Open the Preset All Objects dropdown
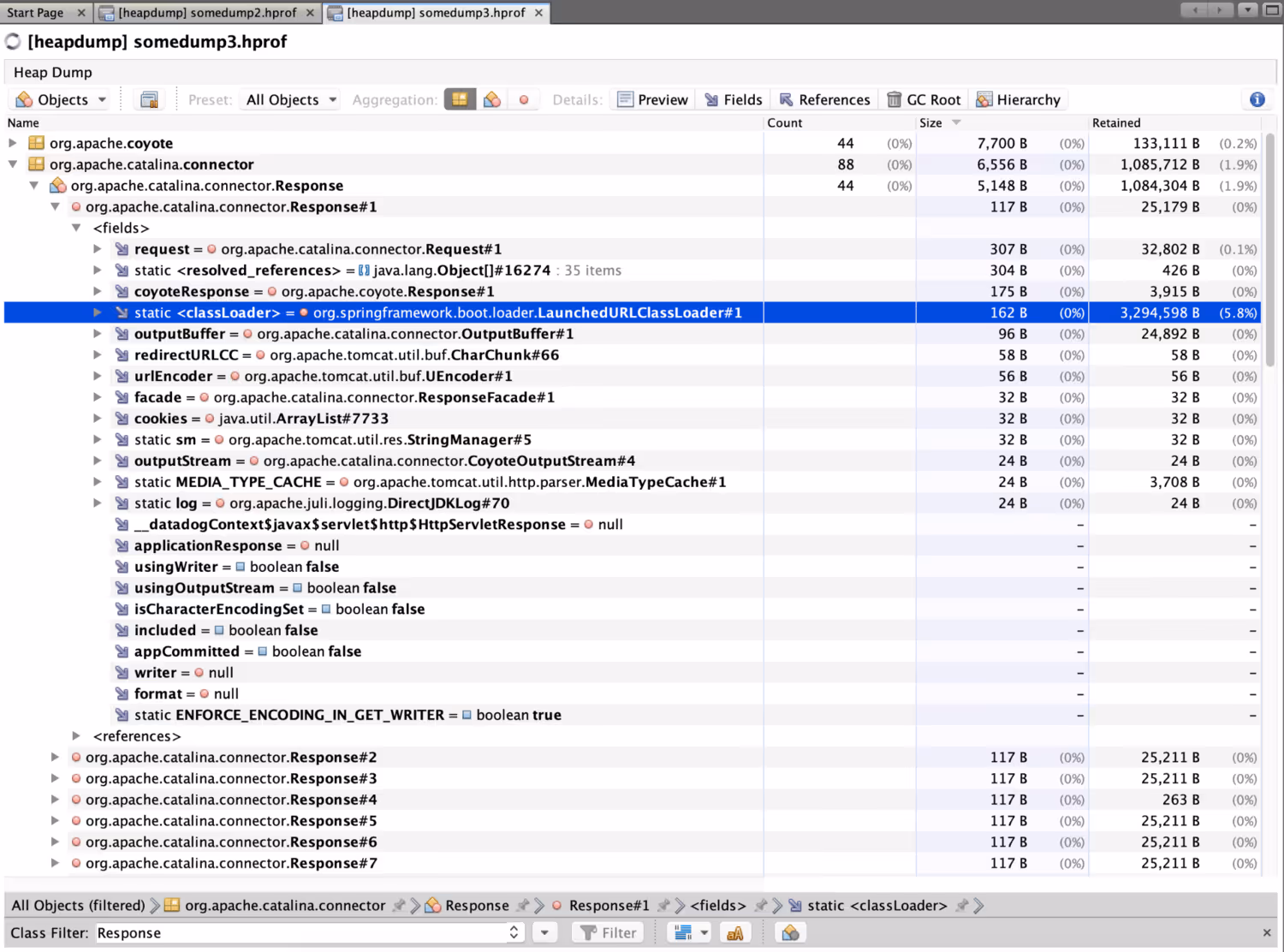This screenshot has height=952, width=1284. pos(291,99)
